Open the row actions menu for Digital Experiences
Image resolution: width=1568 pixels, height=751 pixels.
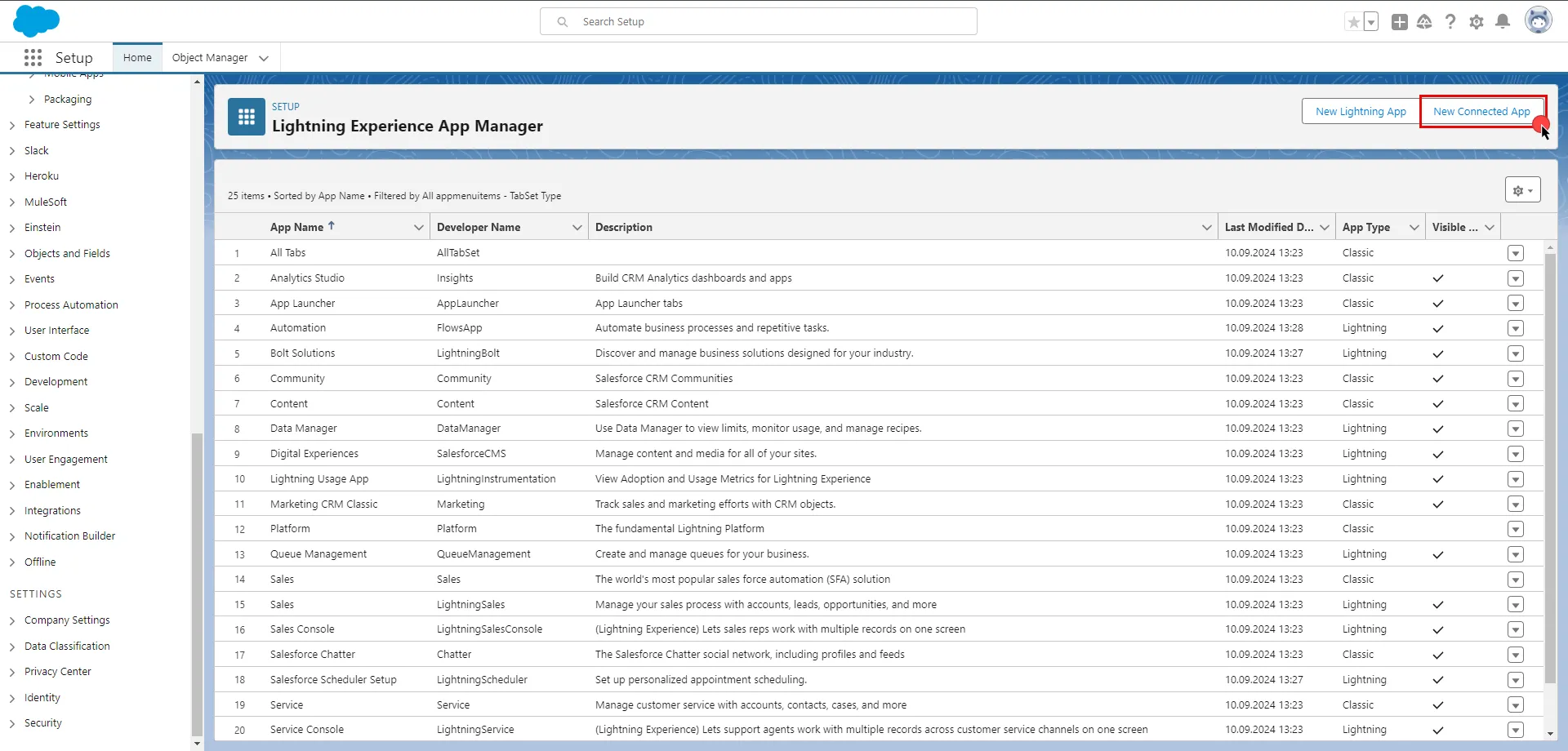coord(1516,454)
